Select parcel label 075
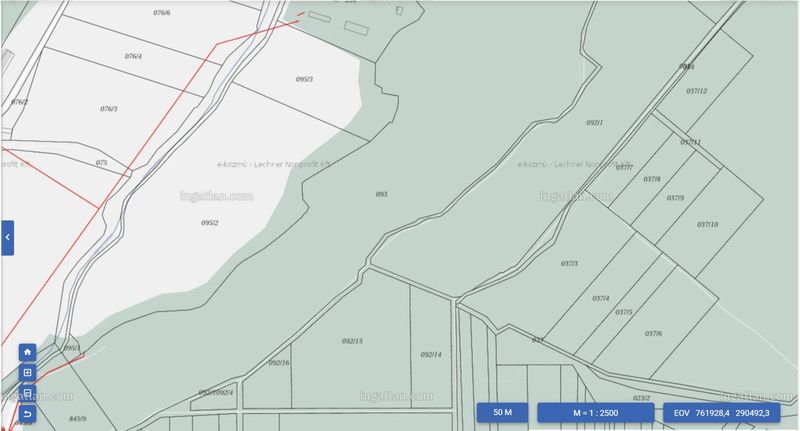The width and height of the screenshot is (800, 431). coord(102,163)
